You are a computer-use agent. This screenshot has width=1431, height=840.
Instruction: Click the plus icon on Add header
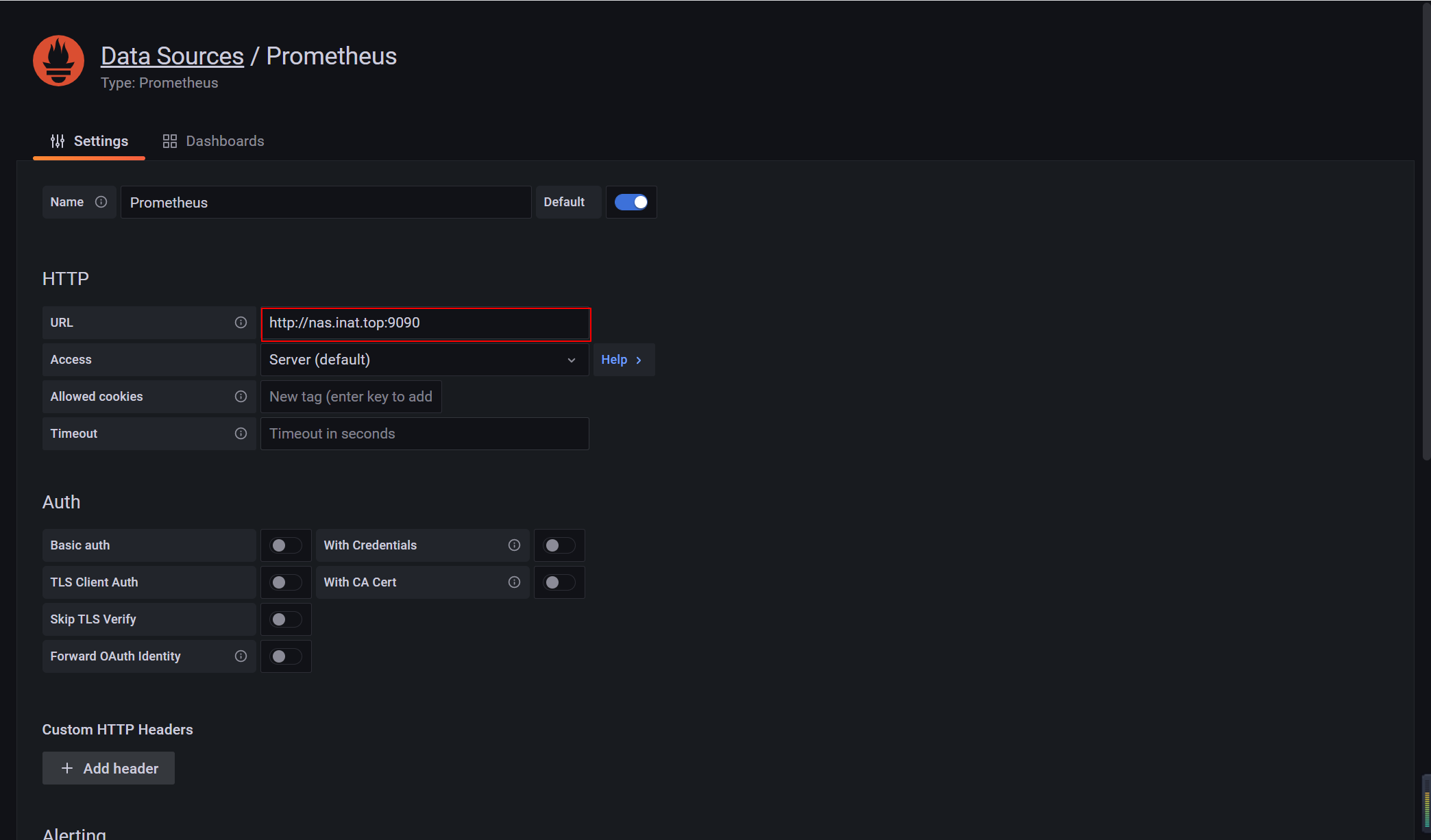point(67,769)
